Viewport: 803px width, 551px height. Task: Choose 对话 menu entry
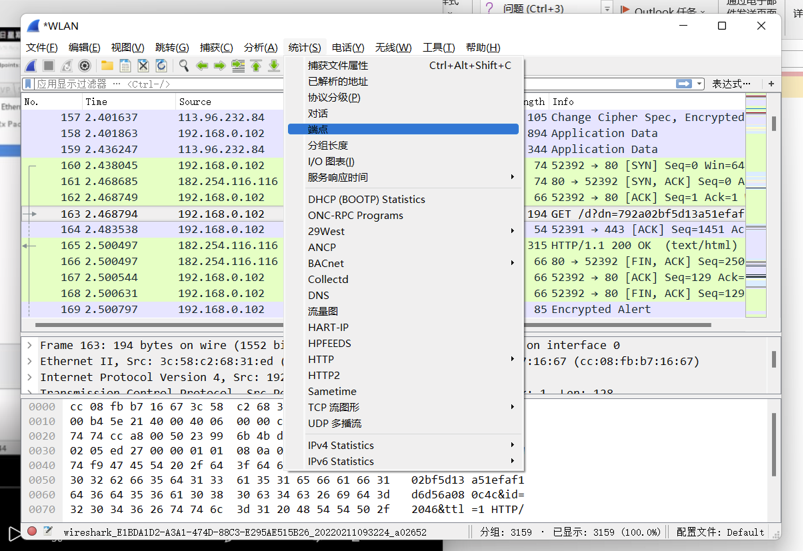pyautogui.click(x=404, y=113)
